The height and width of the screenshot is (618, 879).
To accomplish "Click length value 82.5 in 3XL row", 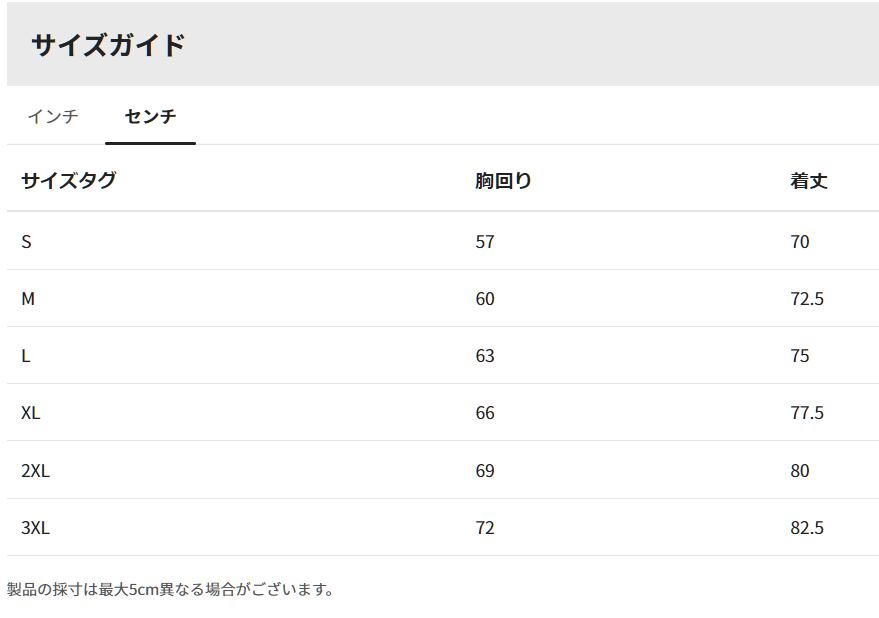I will click(807, 528).
